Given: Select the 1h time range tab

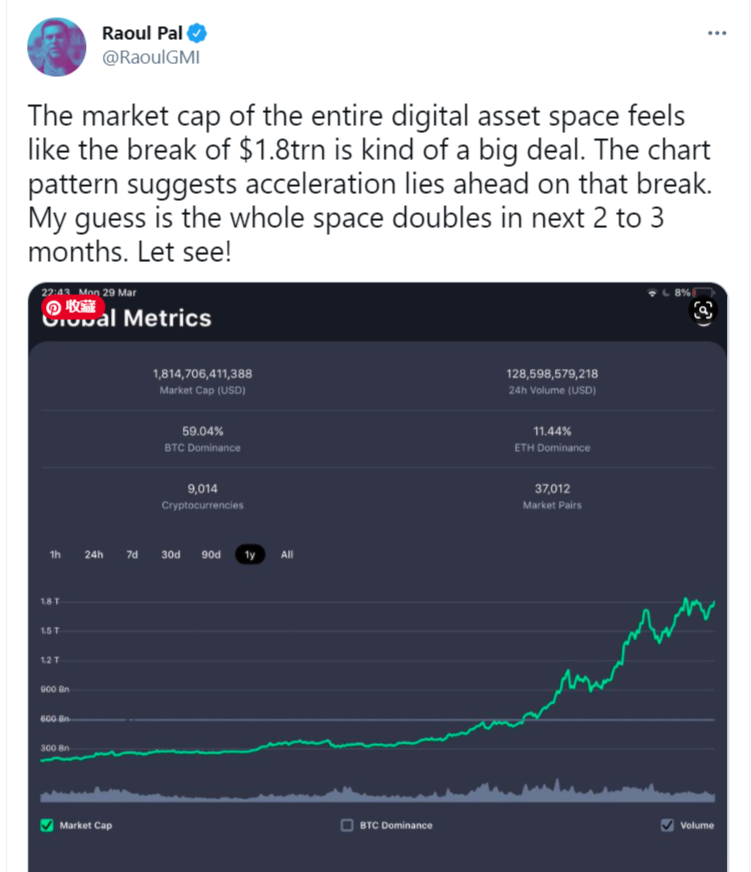Looking at the screenshot, I should (55, 554).
